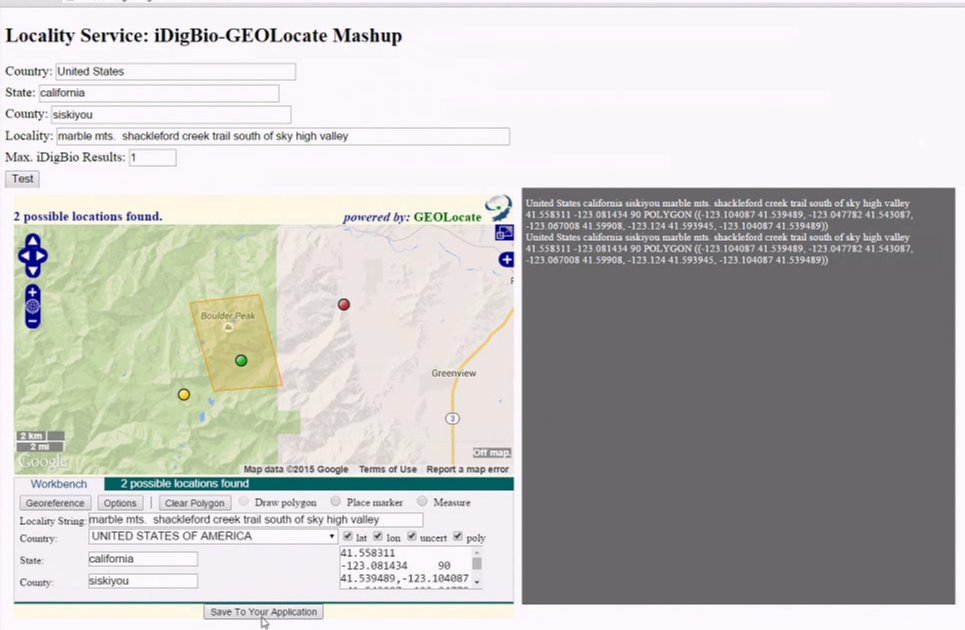Pan the map up with arrow control
This screenshot has width=965, height=630.
pos(33,242)
